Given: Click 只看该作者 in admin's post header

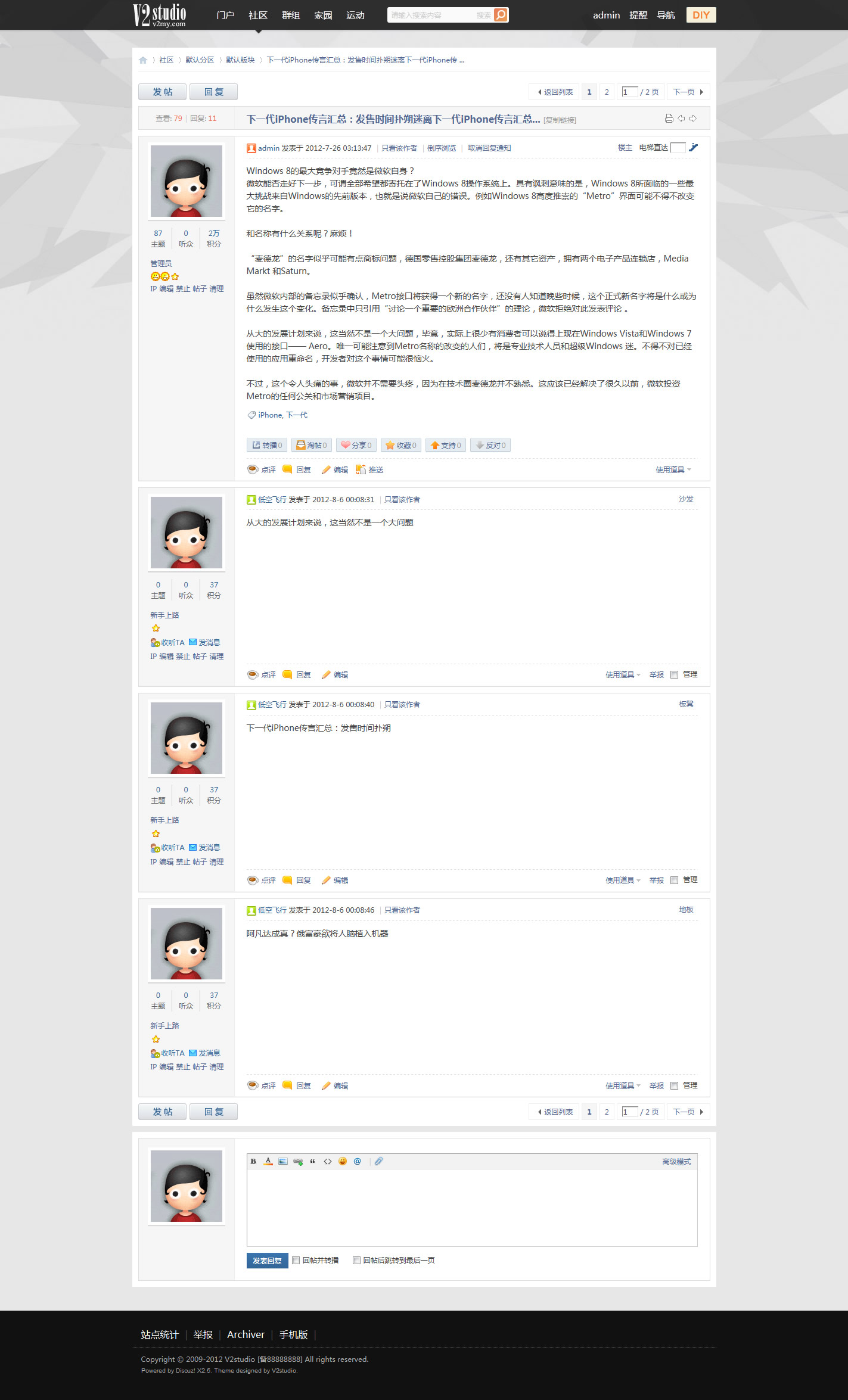Looking at the screenshot, I should click(399, 148).
